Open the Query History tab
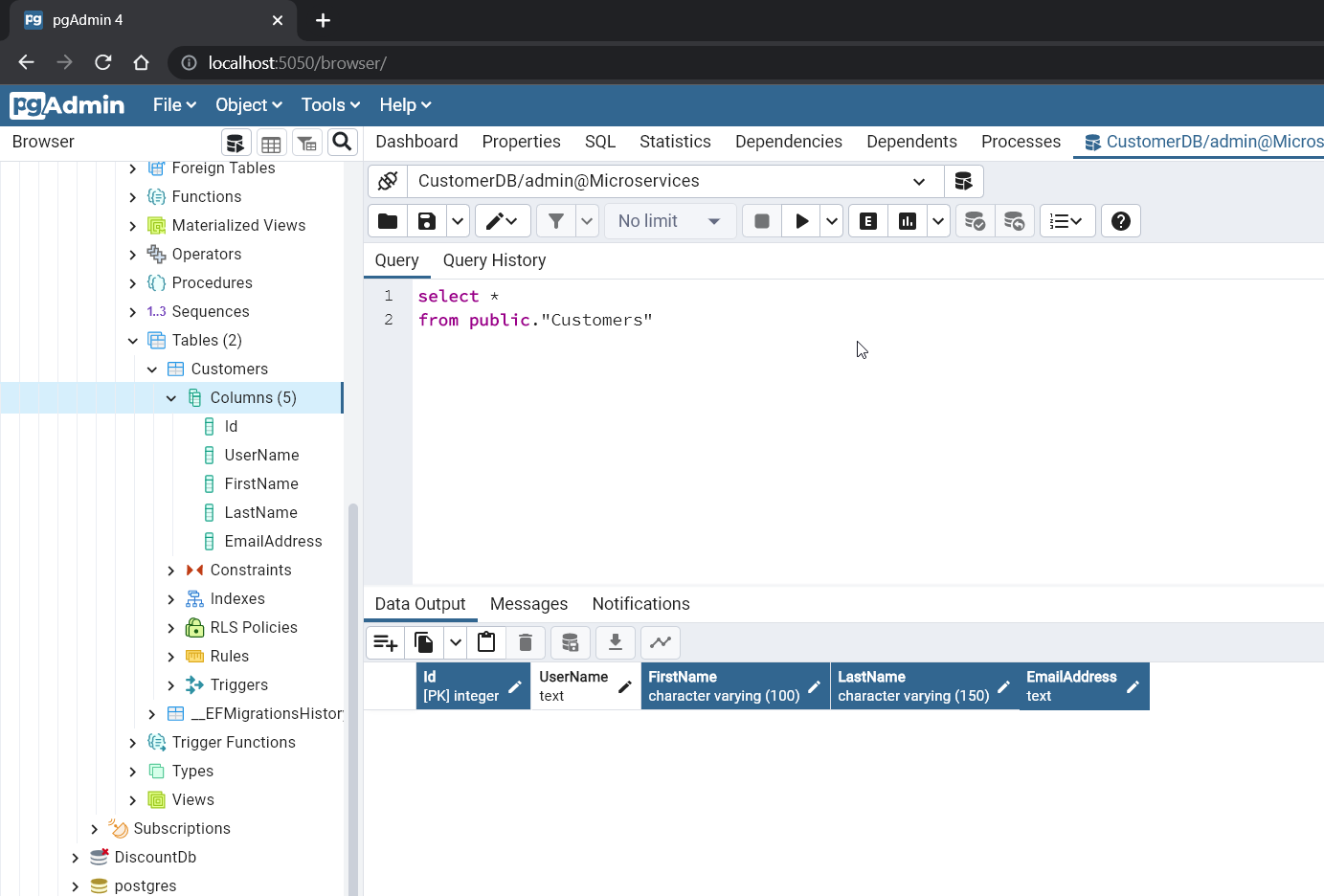Viewport: 1324px width, 896px height. (494, 260)
